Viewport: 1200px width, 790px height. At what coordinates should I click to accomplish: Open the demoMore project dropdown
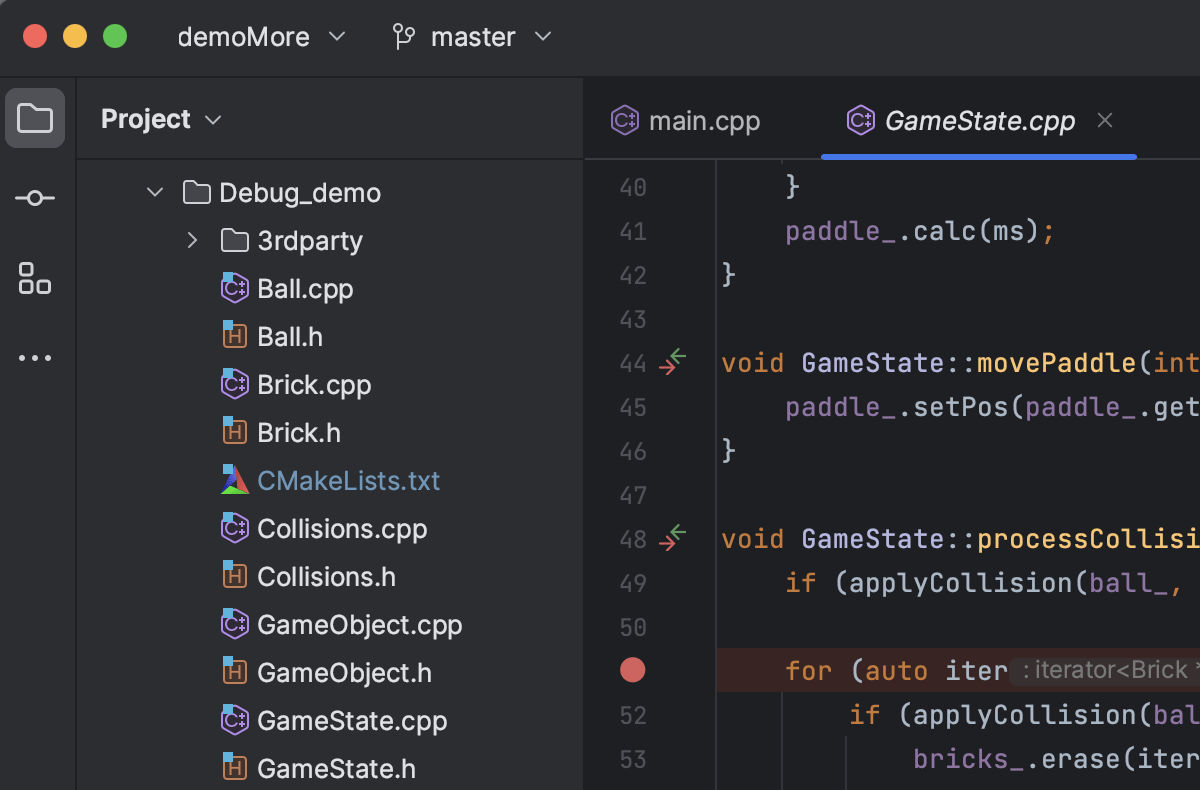pyautogui.click(x=262, y=37)
